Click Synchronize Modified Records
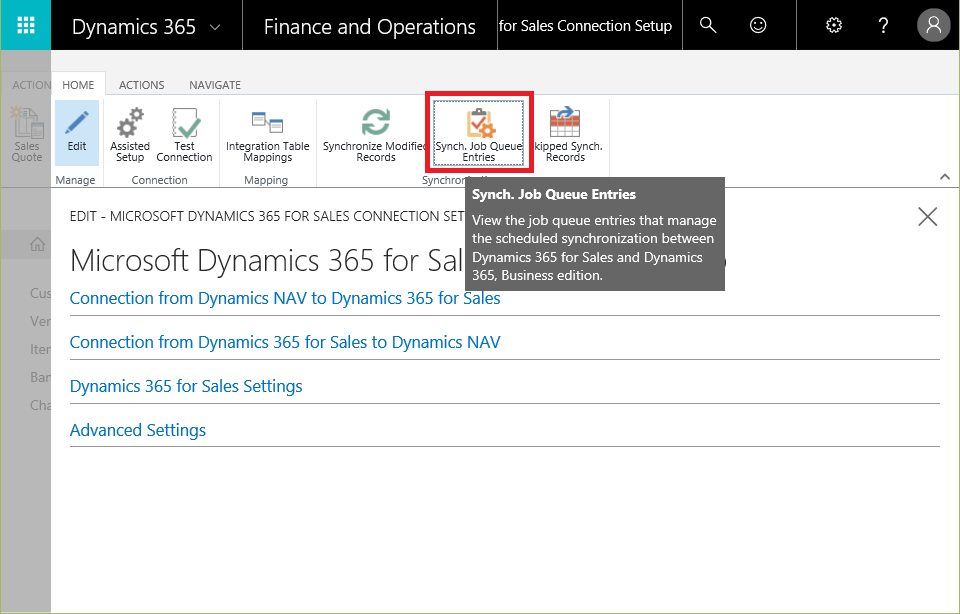 (375, 135)
